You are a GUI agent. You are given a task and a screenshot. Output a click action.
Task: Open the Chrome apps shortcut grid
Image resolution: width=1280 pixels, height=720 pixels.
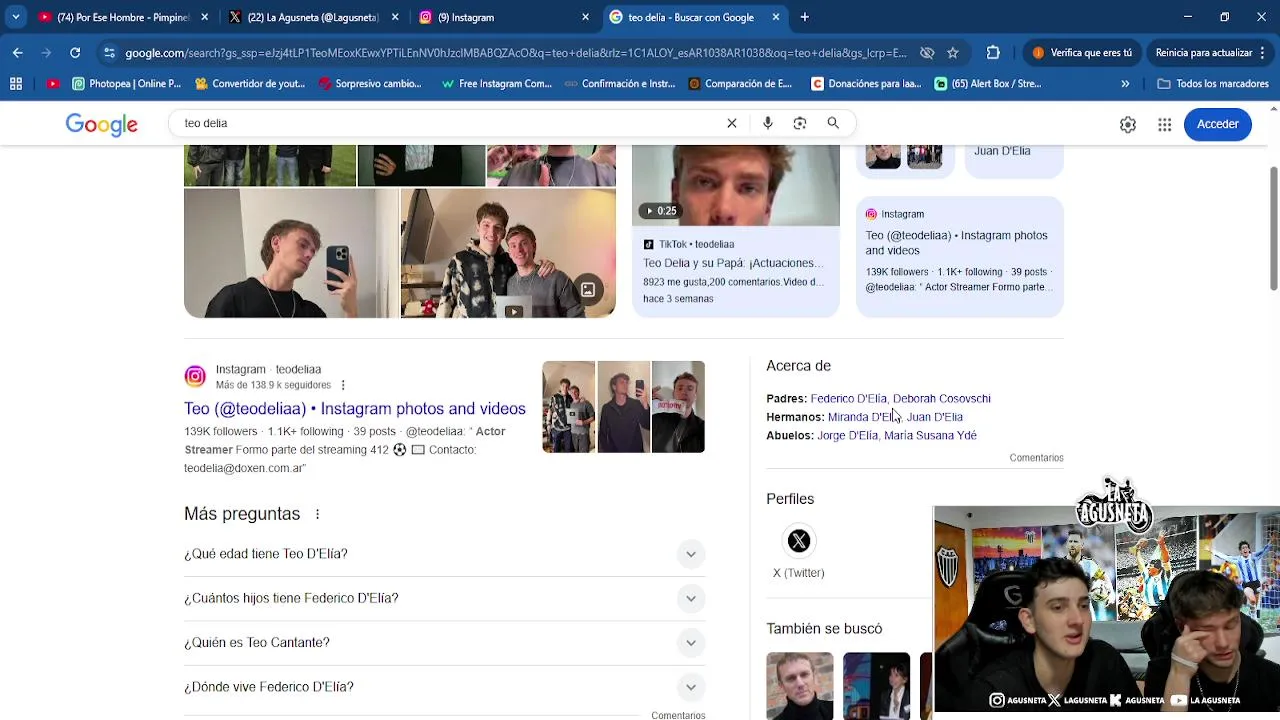[16, 84]
